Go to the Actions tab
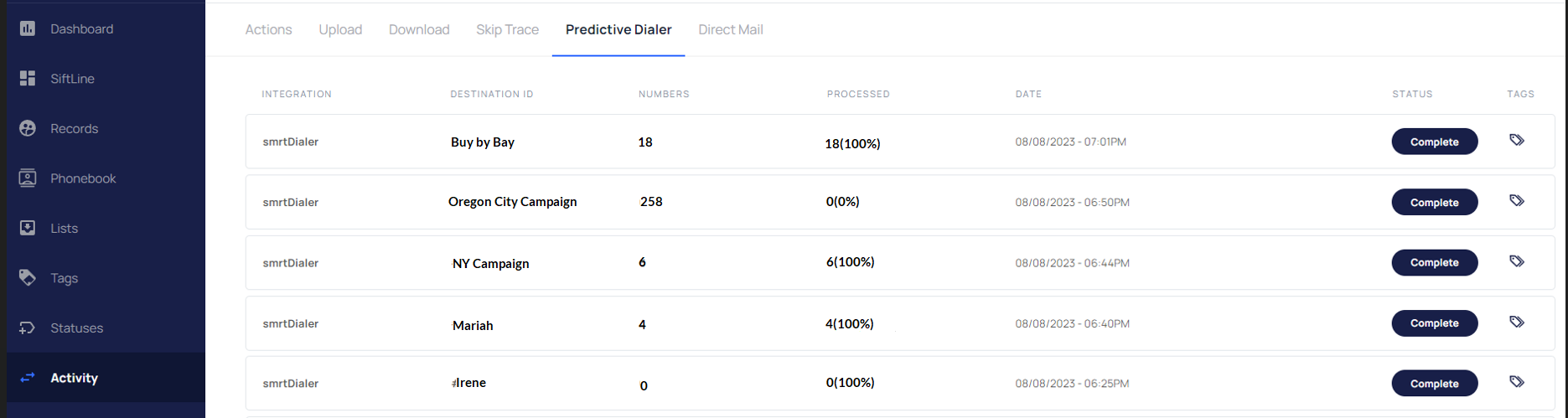Screen dimensions: 1568x418 pyautogui.click(x=268, y=29)
